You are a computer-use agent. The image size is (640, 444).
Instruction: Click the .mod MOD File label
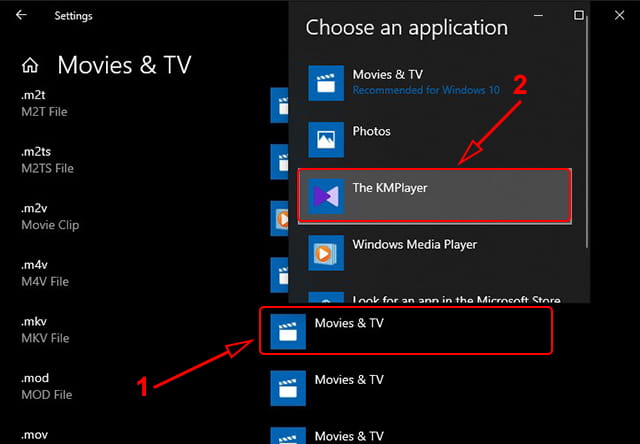point(47,386)
